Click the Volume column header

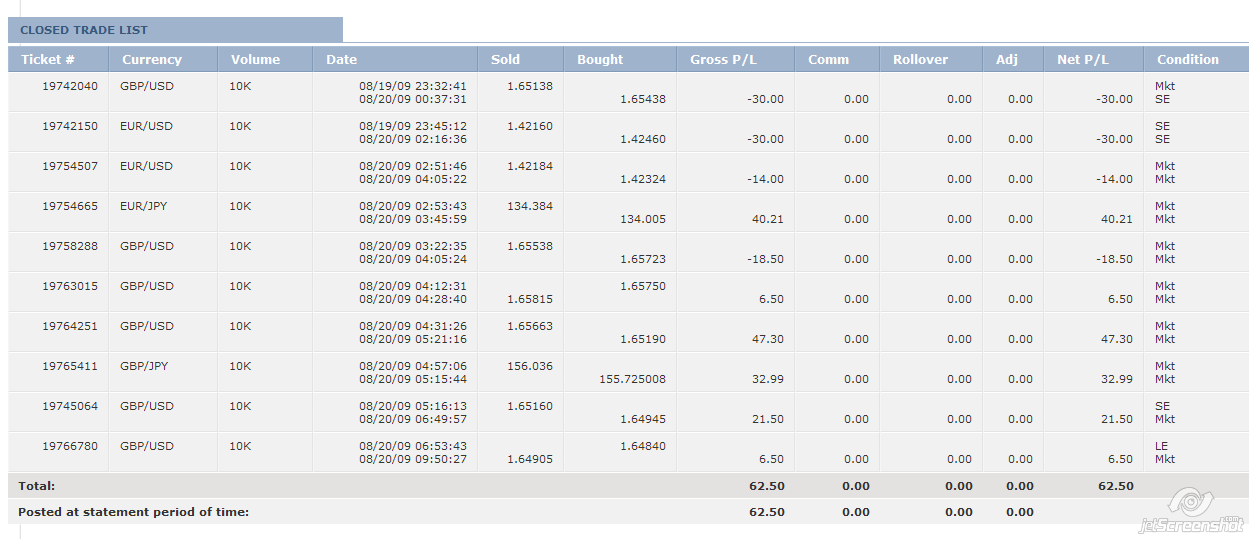click(x=255, y=60)
